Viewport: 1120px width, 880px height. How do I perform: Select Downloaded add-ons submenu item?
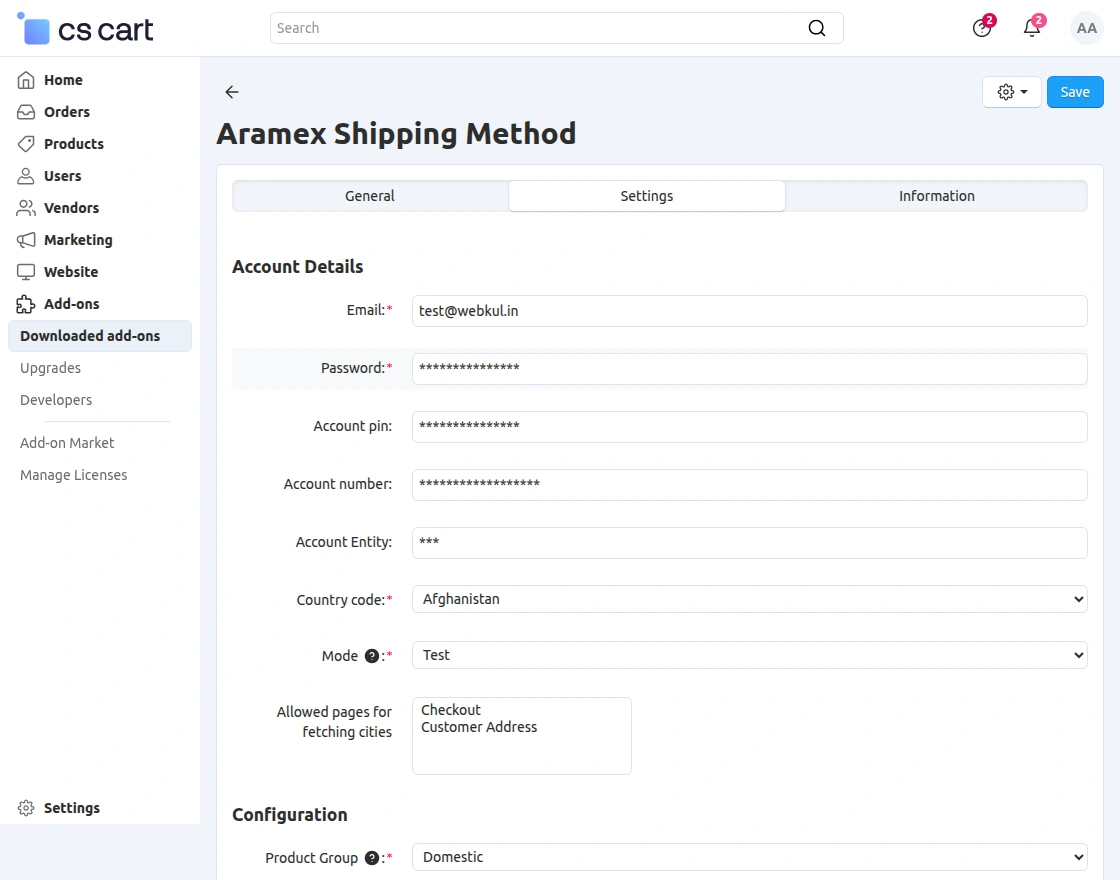coord(100,336)
